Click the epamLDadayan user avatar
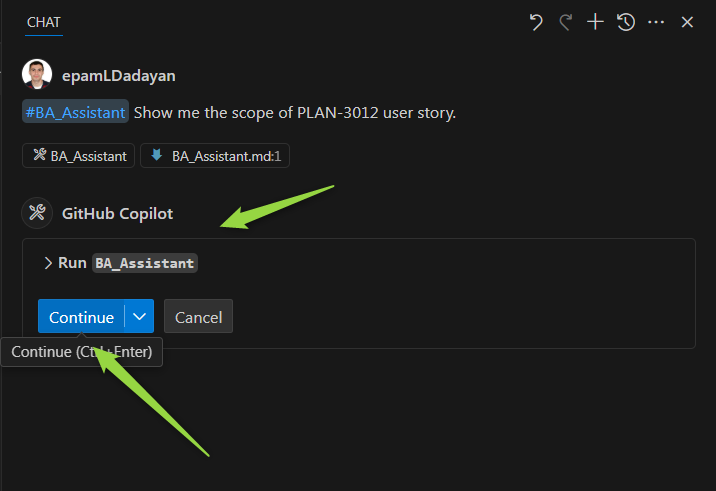 coord(37,74)
